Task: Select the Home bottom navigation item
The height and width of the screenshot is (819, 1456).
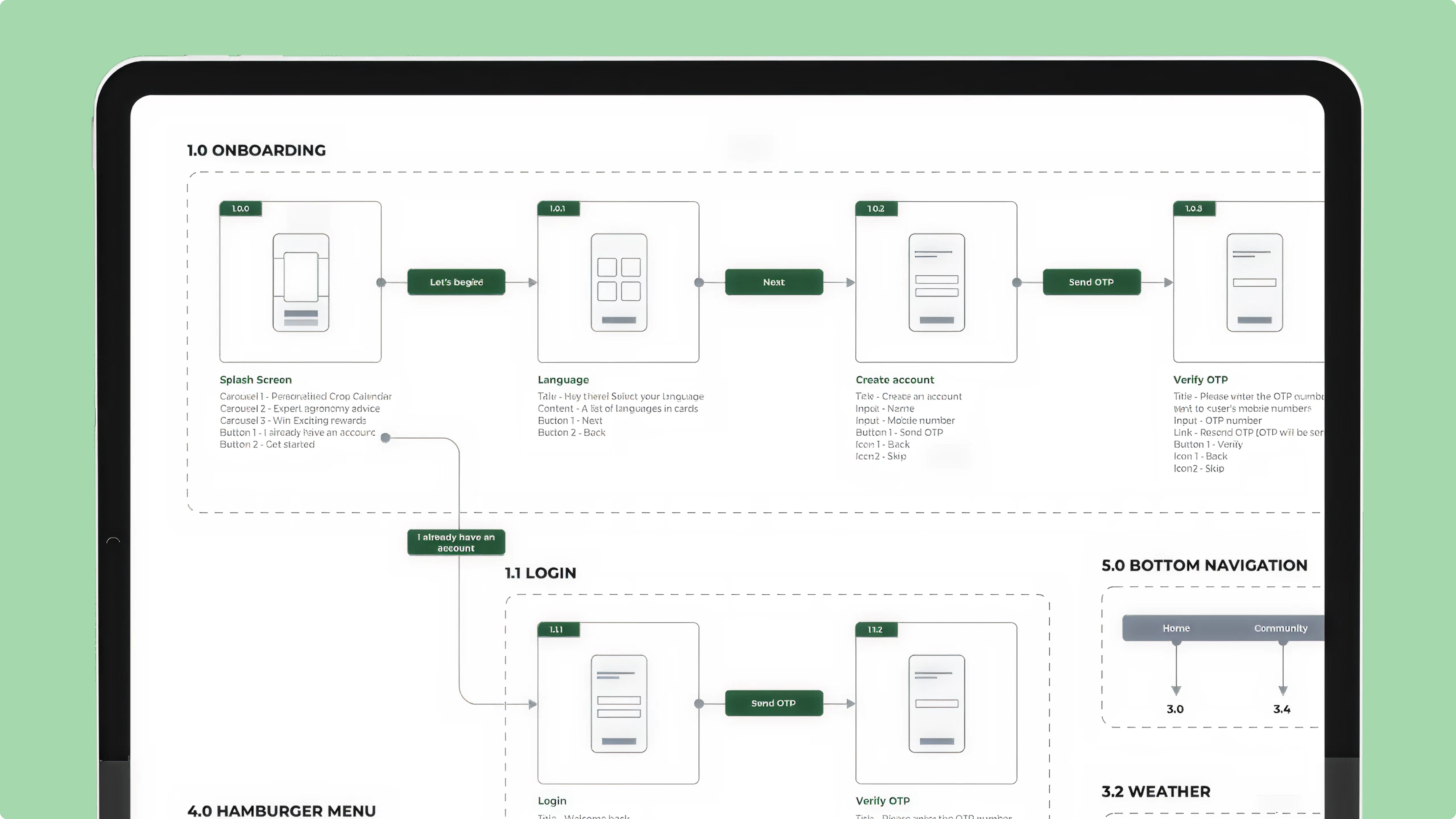Action: coord(1176,628)
